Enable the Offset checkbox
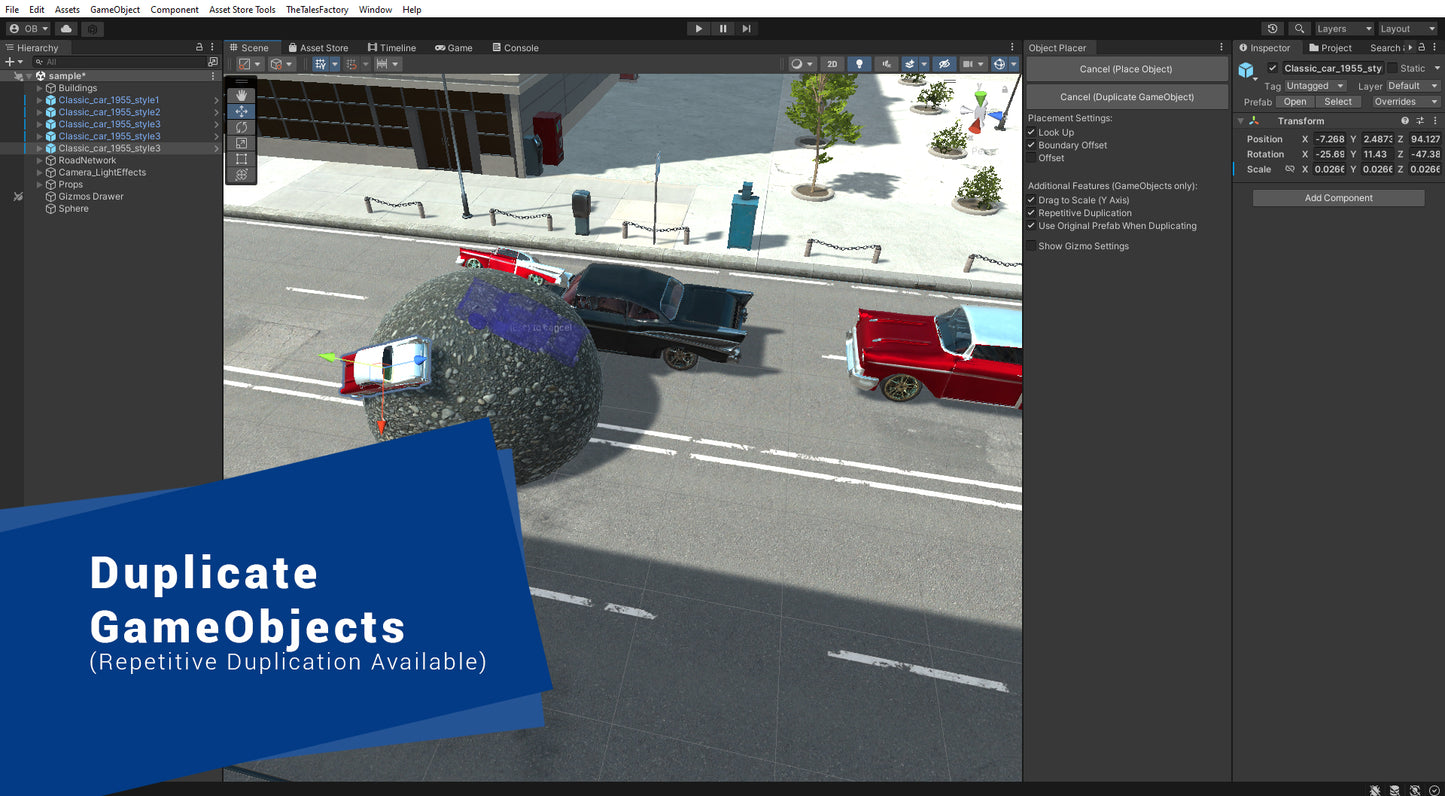 1032,158
